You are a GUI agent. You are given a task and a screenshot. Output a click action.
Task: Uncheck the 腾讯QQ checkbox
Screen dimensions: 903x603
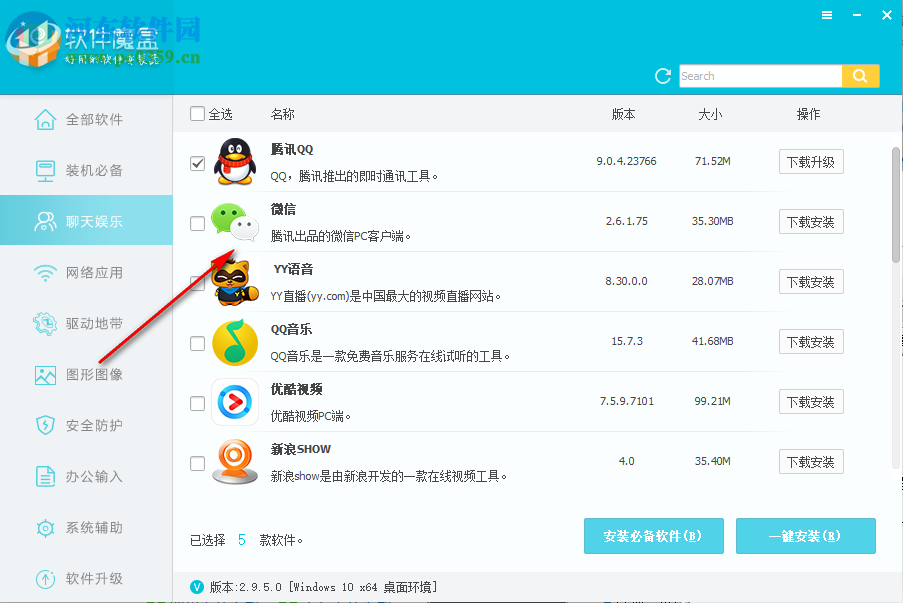coord(197,162)
